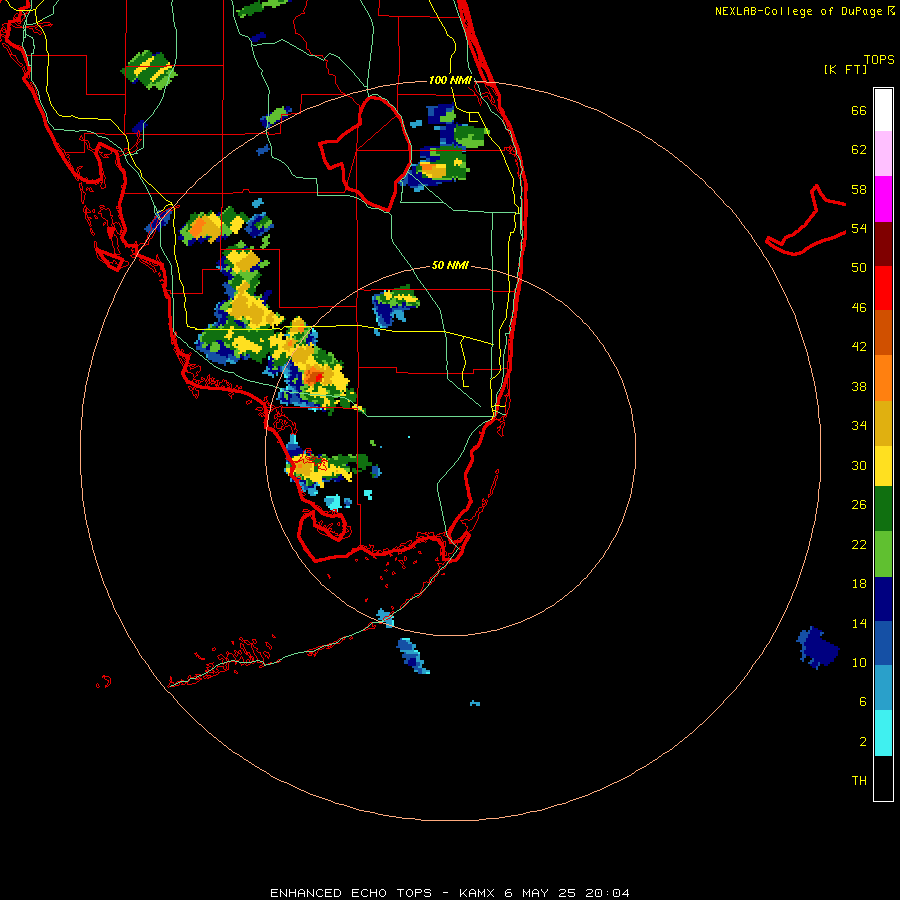
Task: Select the orange 38 kft swatch
Action: [883, 378]
